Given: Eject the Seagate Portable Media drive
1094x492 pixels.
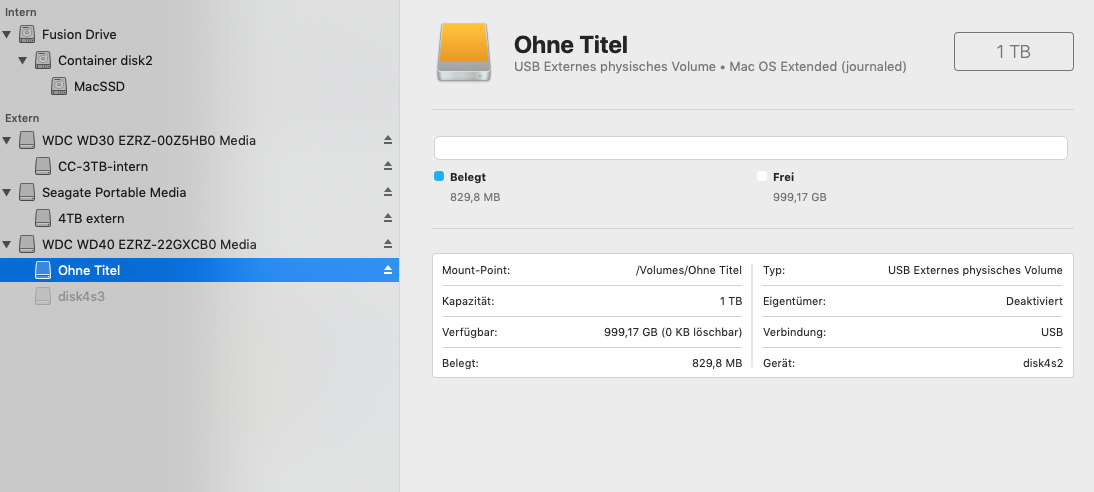Looking at the screenshot, I should [x=388, y=192].
